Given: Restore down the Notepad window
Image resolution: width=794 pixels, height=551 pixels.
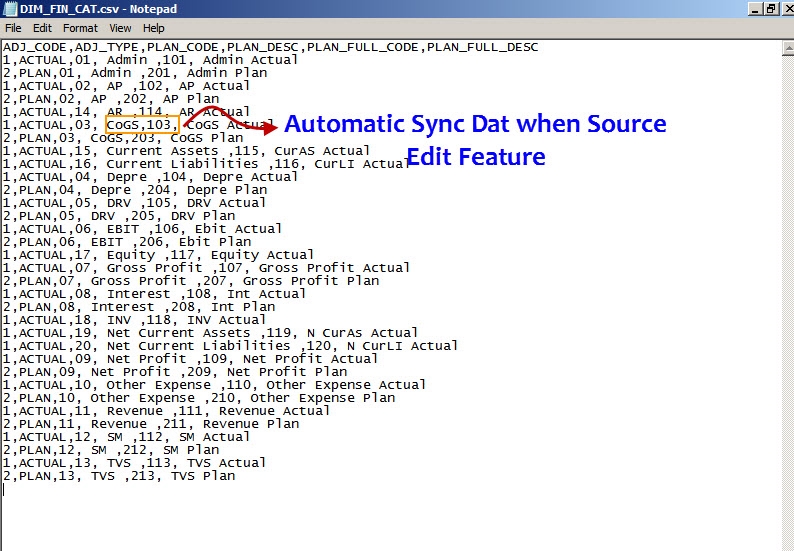Looking at the screenshot, I should coord(771,9).
